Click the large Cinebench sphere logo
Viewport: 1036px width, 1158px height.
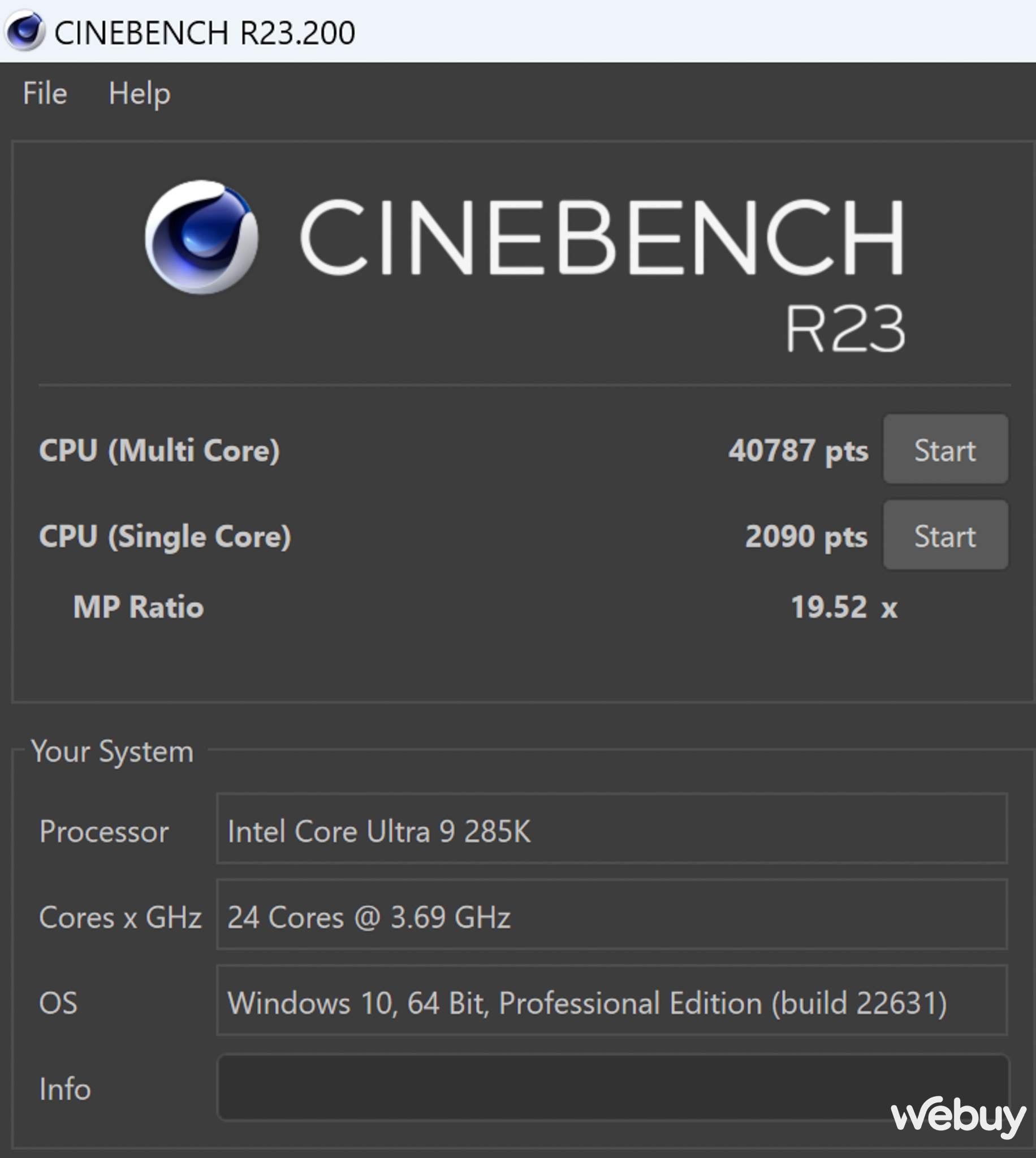coord(201,237)
